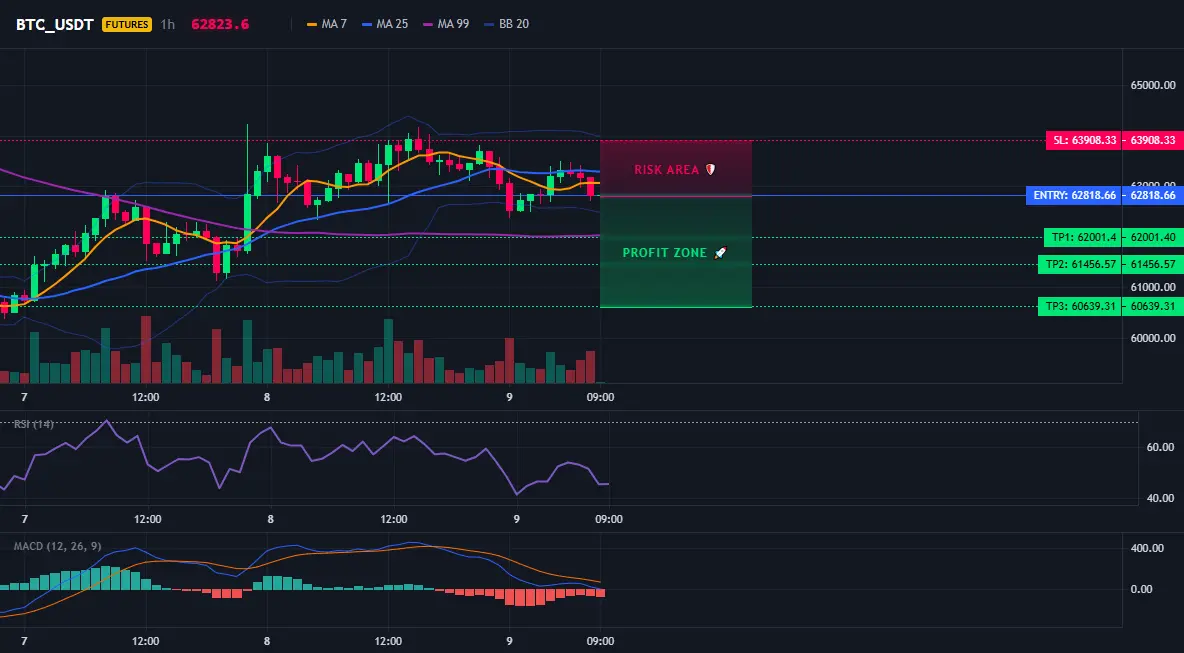Click the 61000.00 price axis label
Screen dimensions: 1184x653
click(x=1153, y=288)
